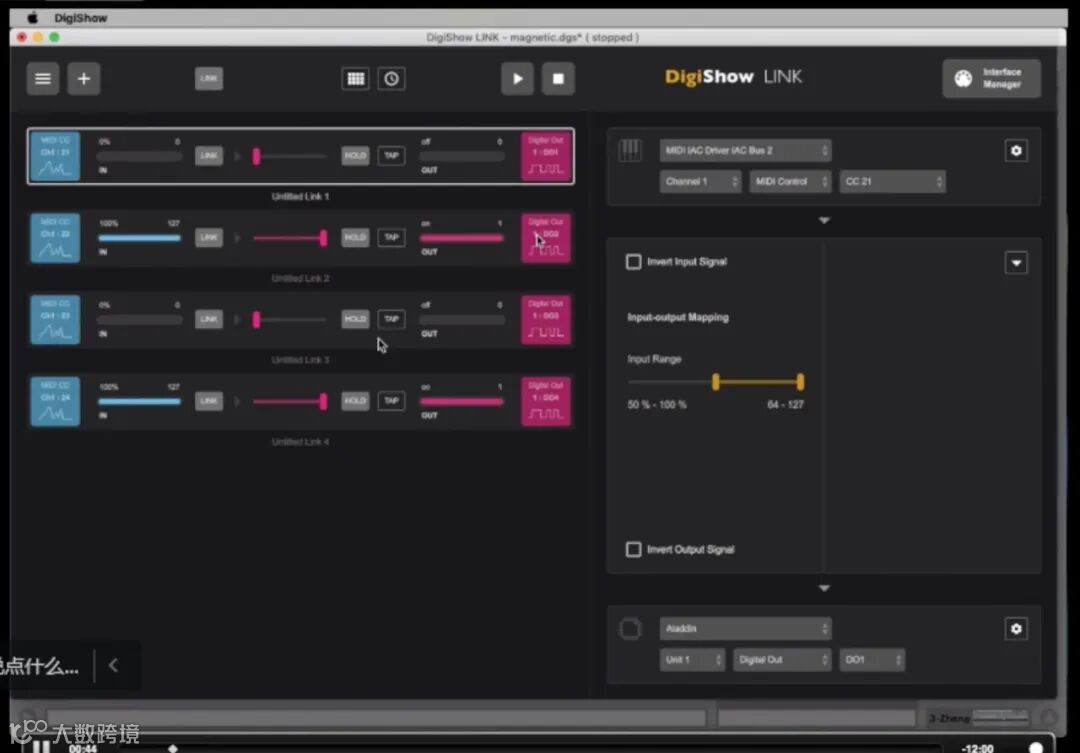The image size is (1080, 753).
Task: Select Digital Out 1:DO1 output block
Action: 546,156
